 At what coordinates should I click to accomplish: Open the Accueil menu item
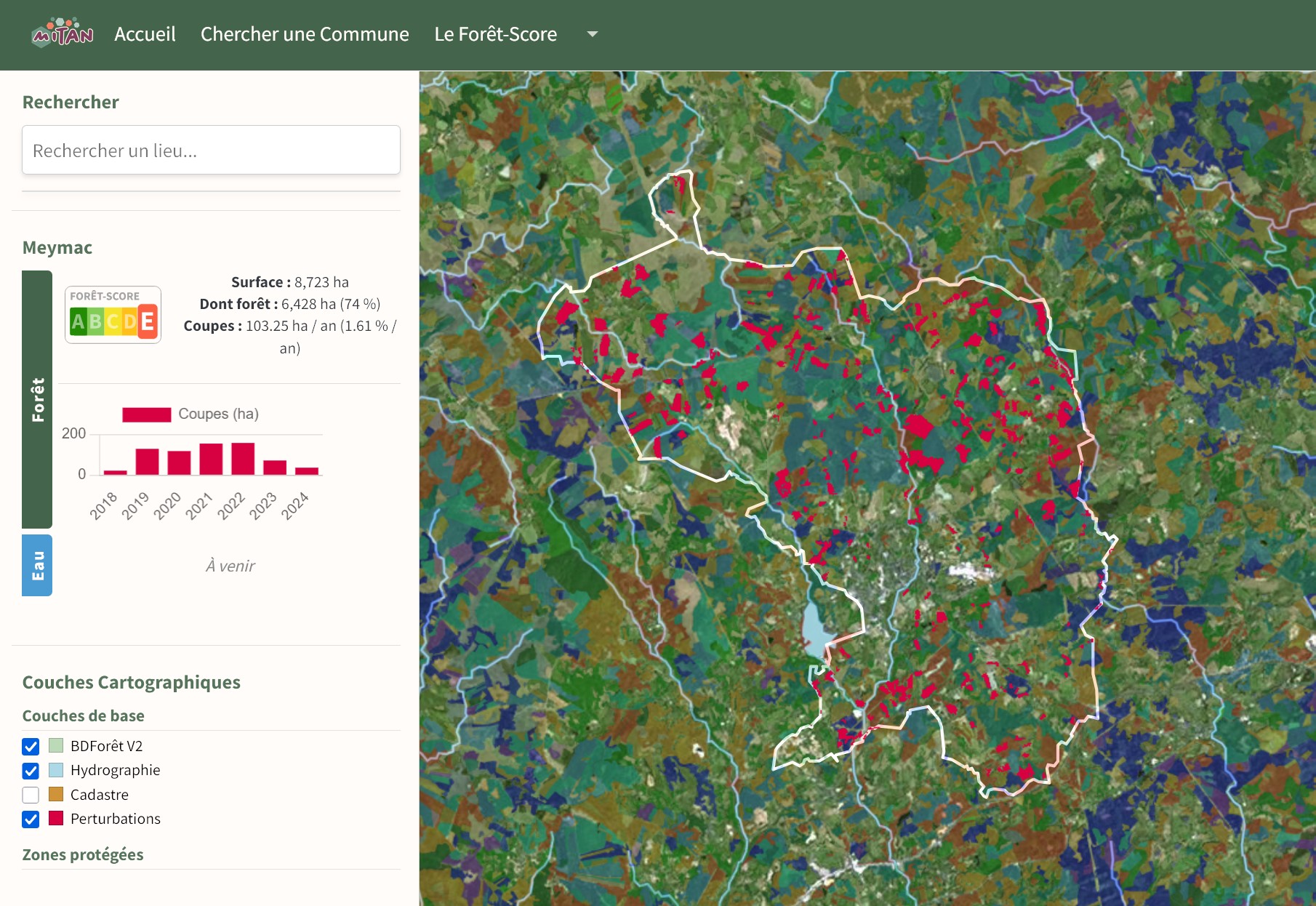coord(144,34)
